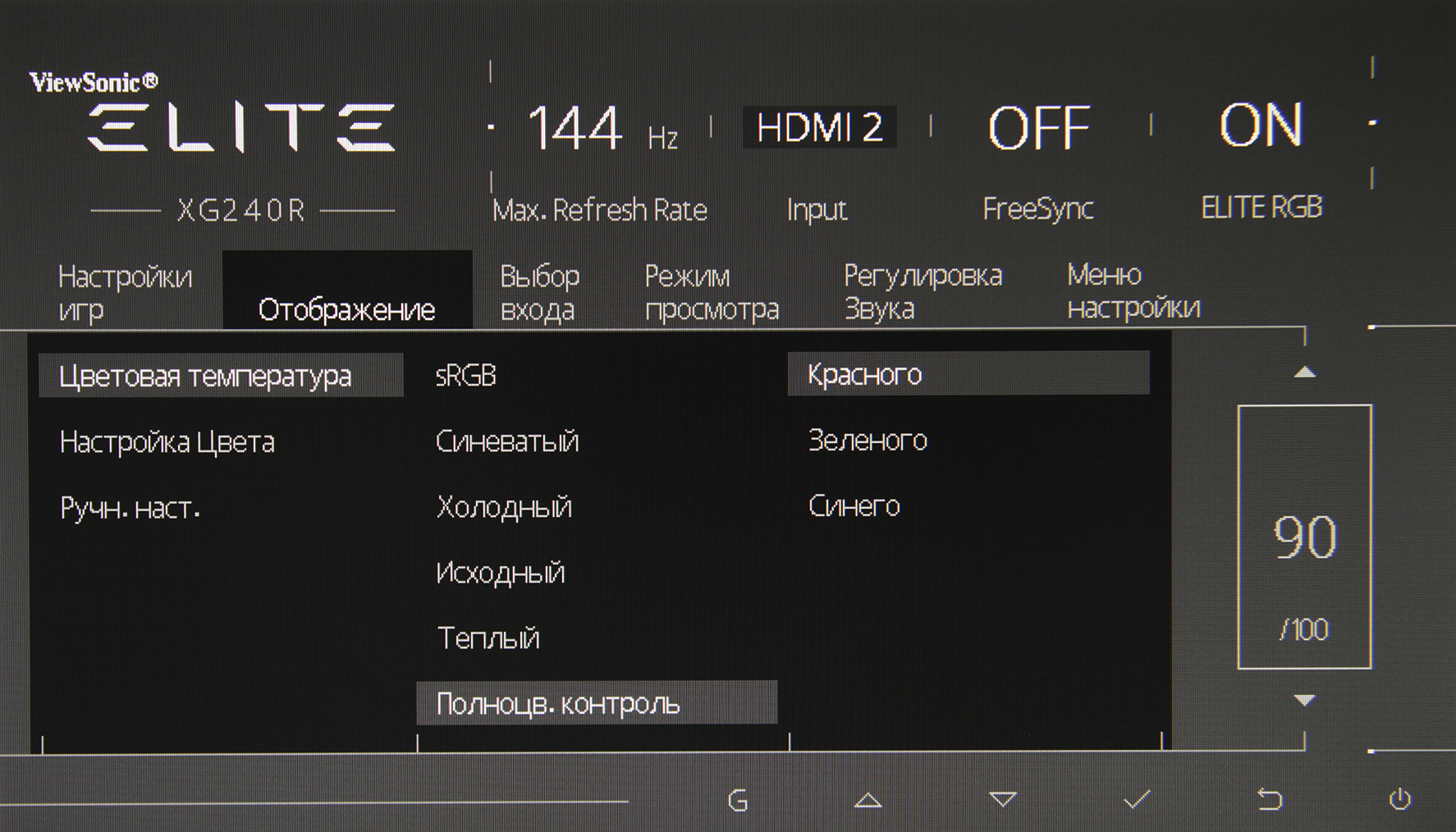The height and width of the screenshot is (832, 1456).
Task: Select Настройка Цвета menu item
Action: (x=167, y=442)
